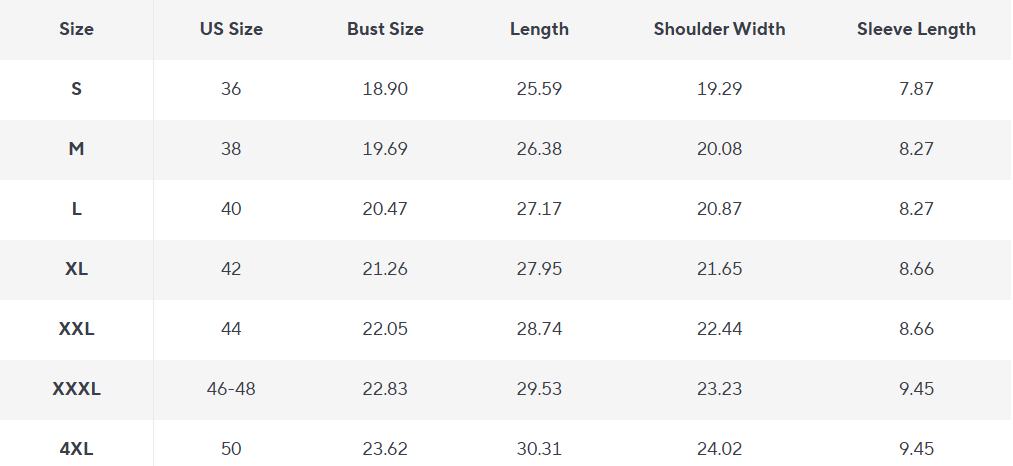Select the S size row label
This screenshot has height=466, width=1013.
click(76, 89)
